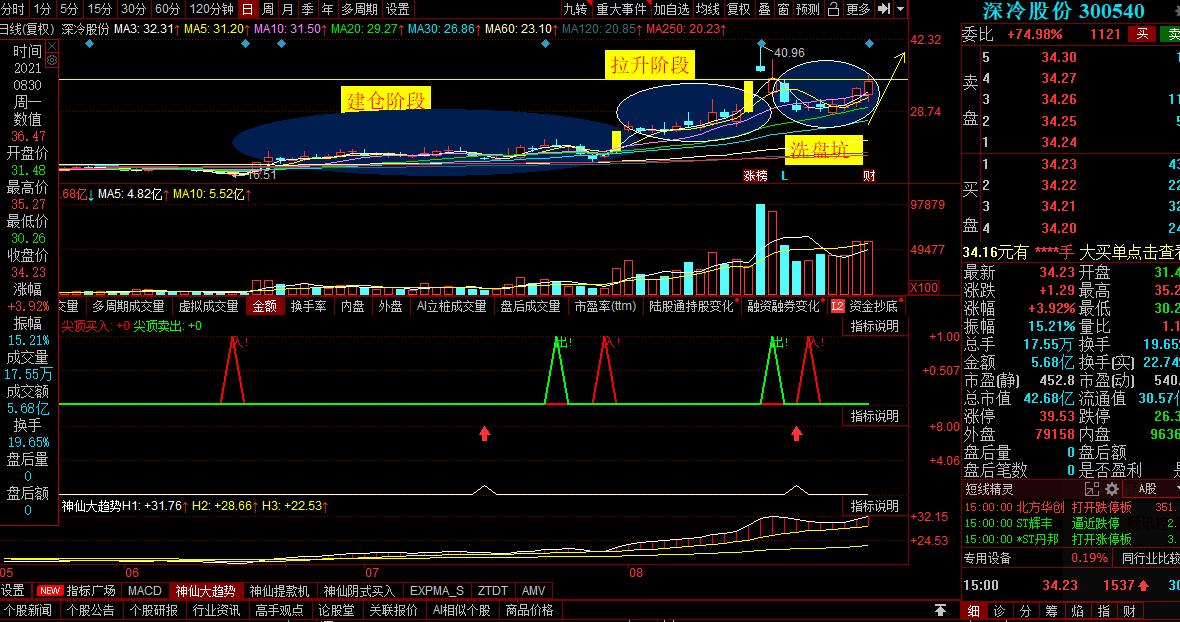The height and width of the screenshot is (622, 1180).
Task: Select the AI立桩成交量 sub-tab
Action: pos(452,306)
